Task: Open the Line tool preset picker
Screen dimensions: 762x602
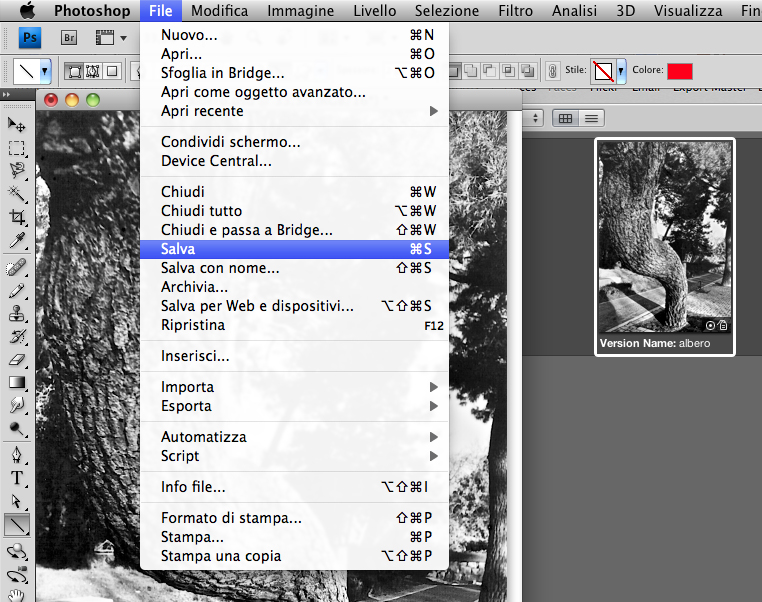Action: coord(45,71)
